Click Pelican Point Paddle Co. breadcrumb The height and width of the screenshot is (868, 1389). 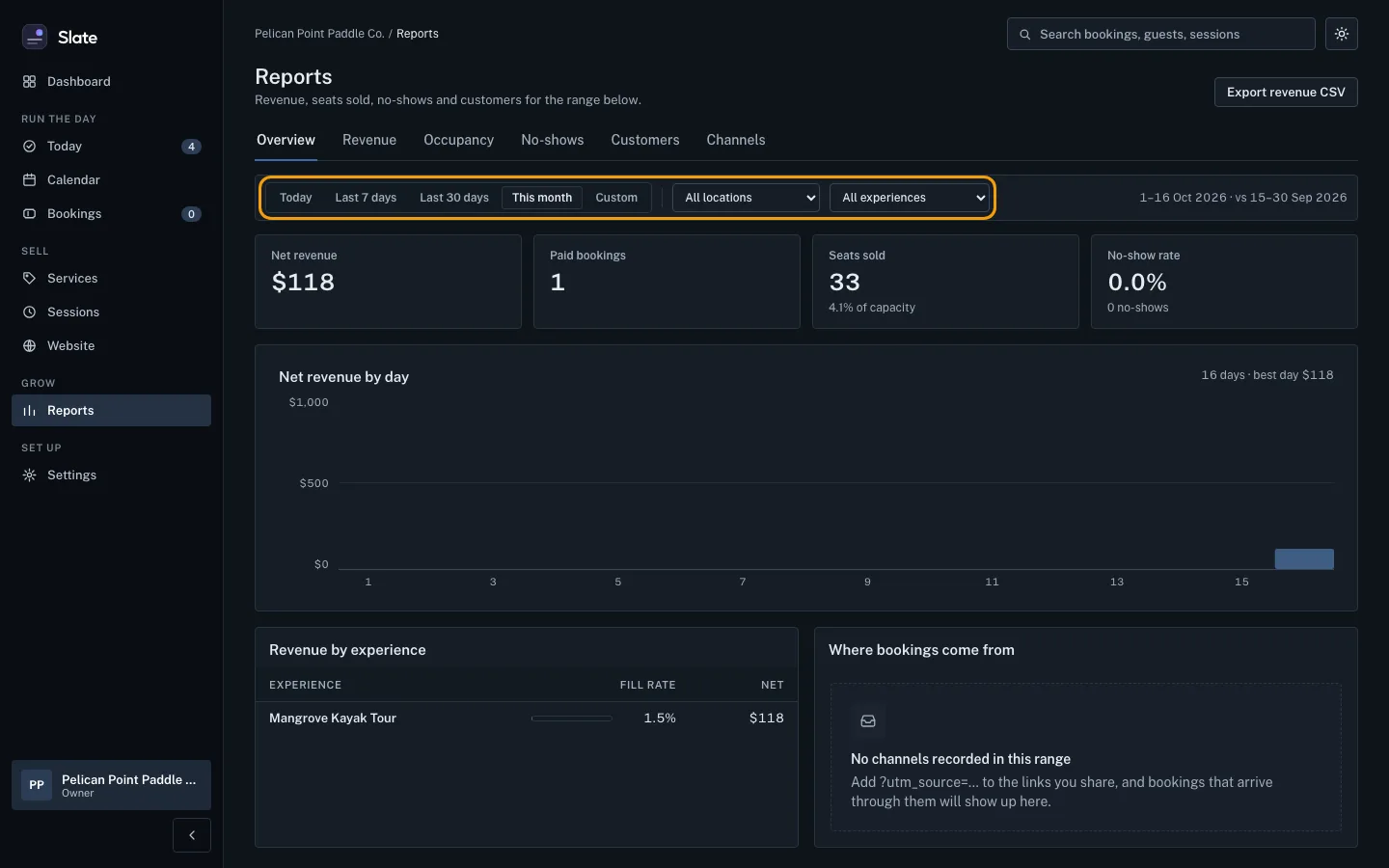tap(319, 34)
